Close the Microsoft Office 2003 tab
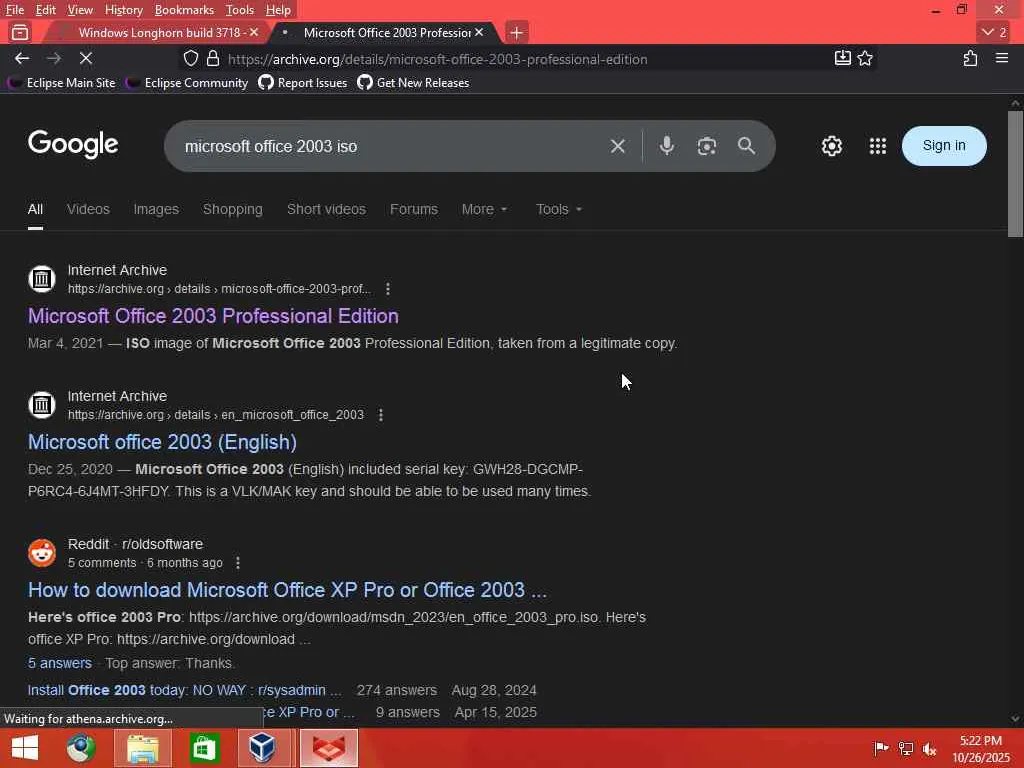Image resolution: width=1024 pixels, height=768 pixels. pos(479,32)
